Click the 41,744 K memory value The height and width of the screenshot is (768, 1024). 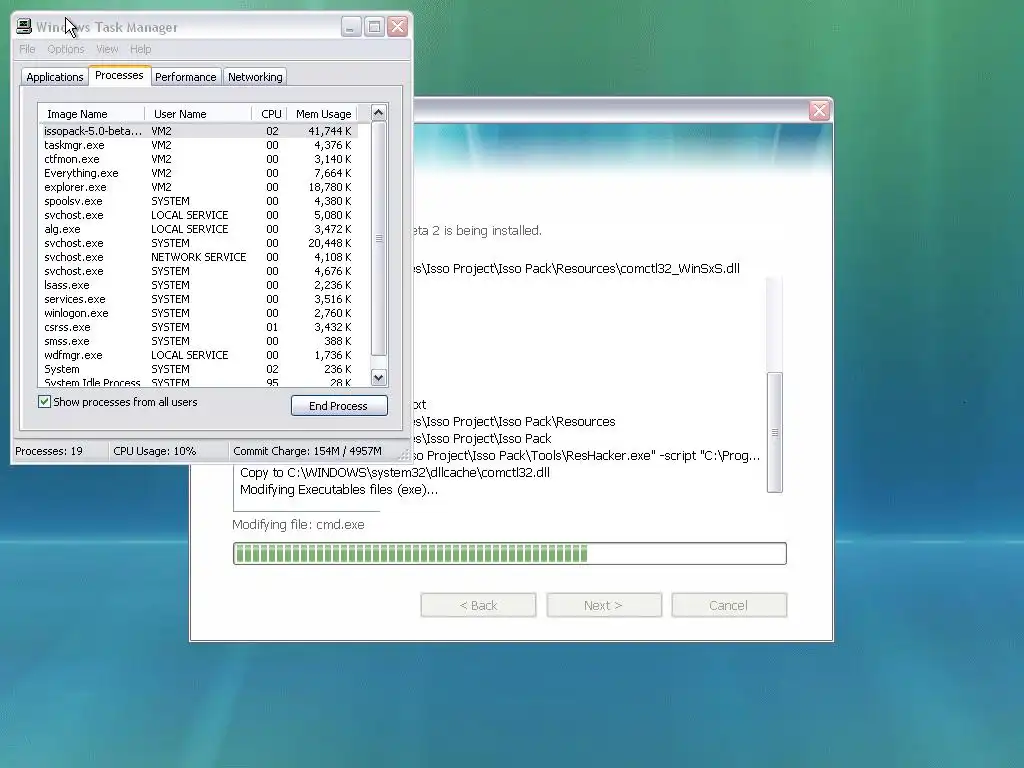pos(330,131)
